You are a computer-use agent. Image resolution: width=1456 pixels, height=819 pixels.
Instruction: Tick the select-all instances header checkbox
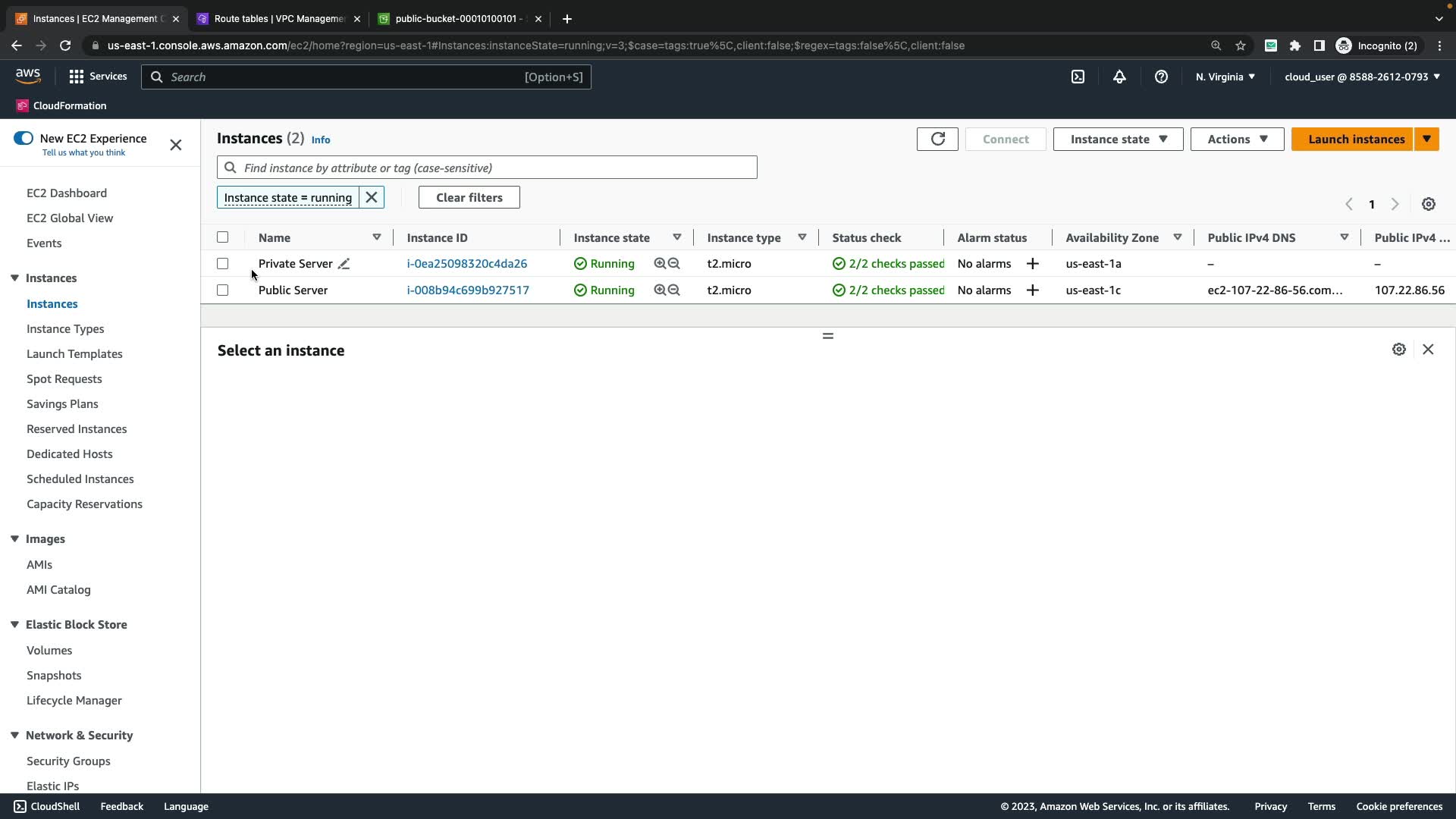click(222, 237)
